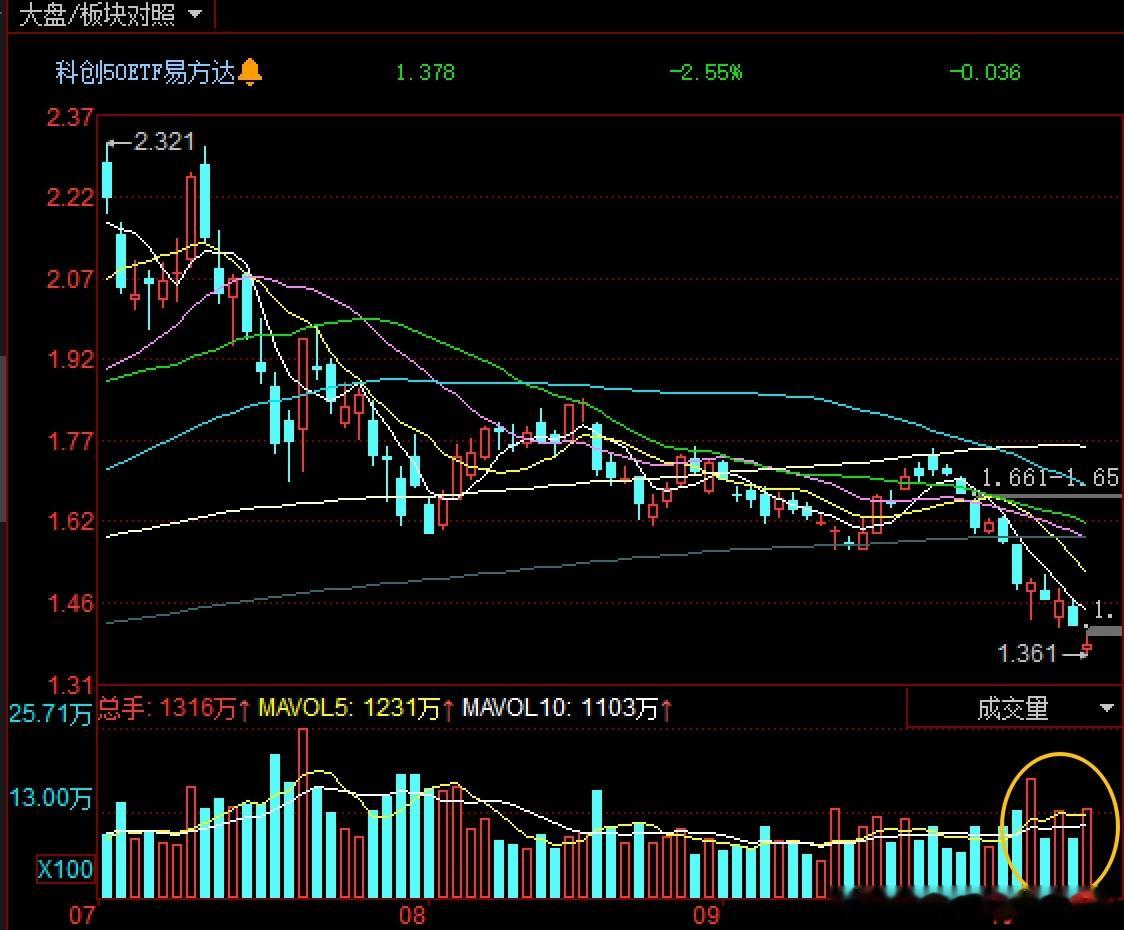
Task: Click the 08 month marker on the time axis
Action: pos(411,915)
